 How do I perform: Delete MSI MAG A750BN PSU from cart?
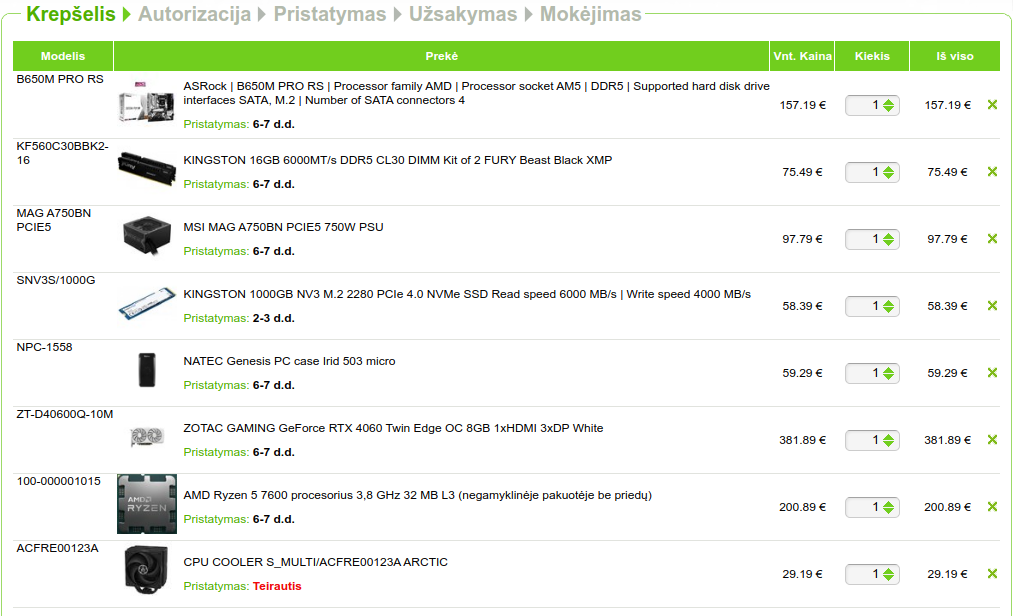tap(992, 239)
